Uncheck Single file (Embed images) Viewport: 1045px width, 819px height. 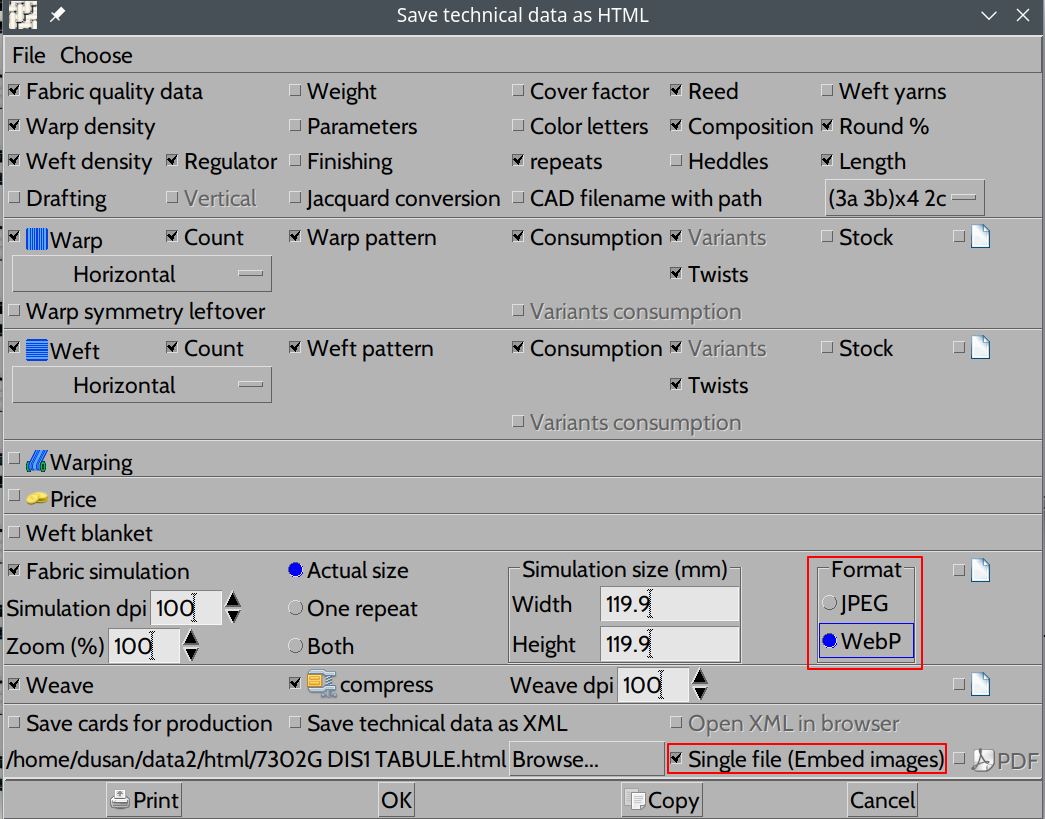[x=676, y=759]
